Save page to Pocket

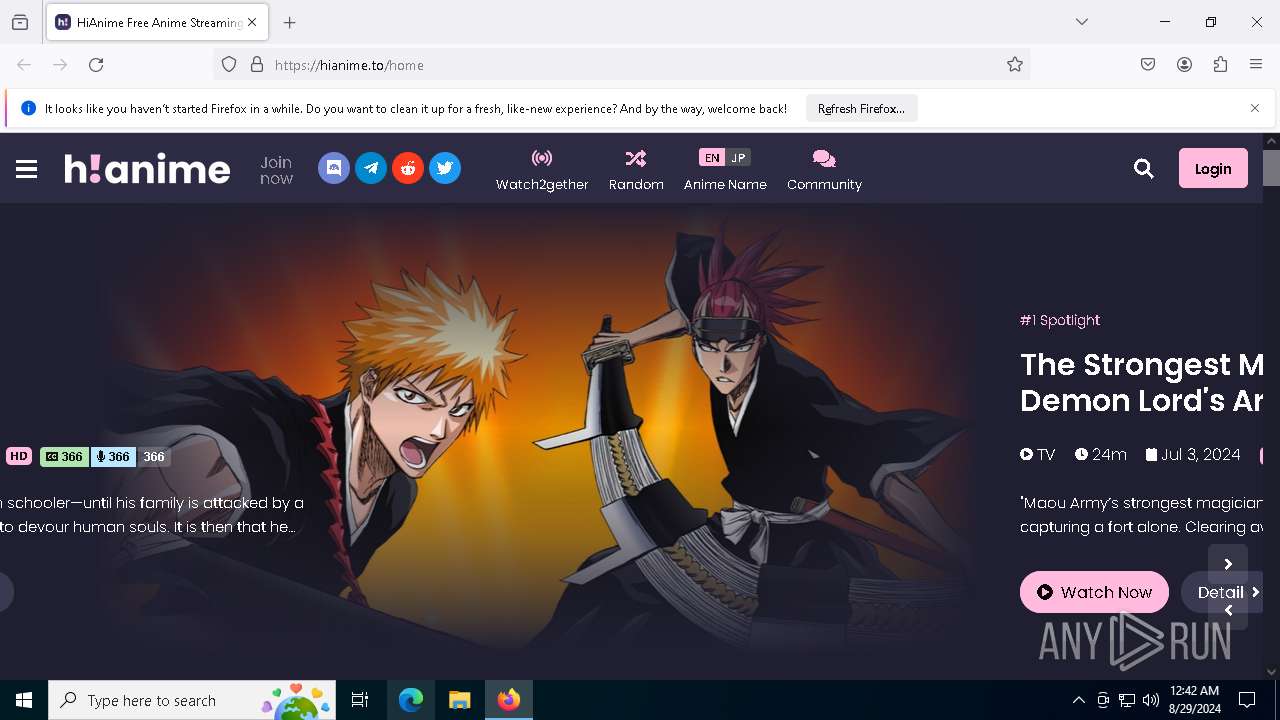[x=1148, y=65]
